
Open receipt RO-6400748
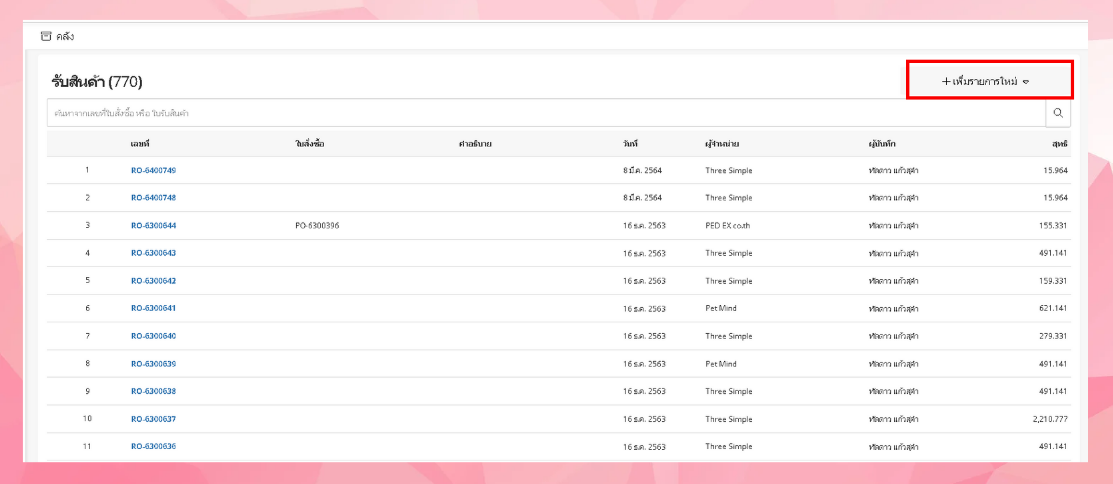point(153,198)
